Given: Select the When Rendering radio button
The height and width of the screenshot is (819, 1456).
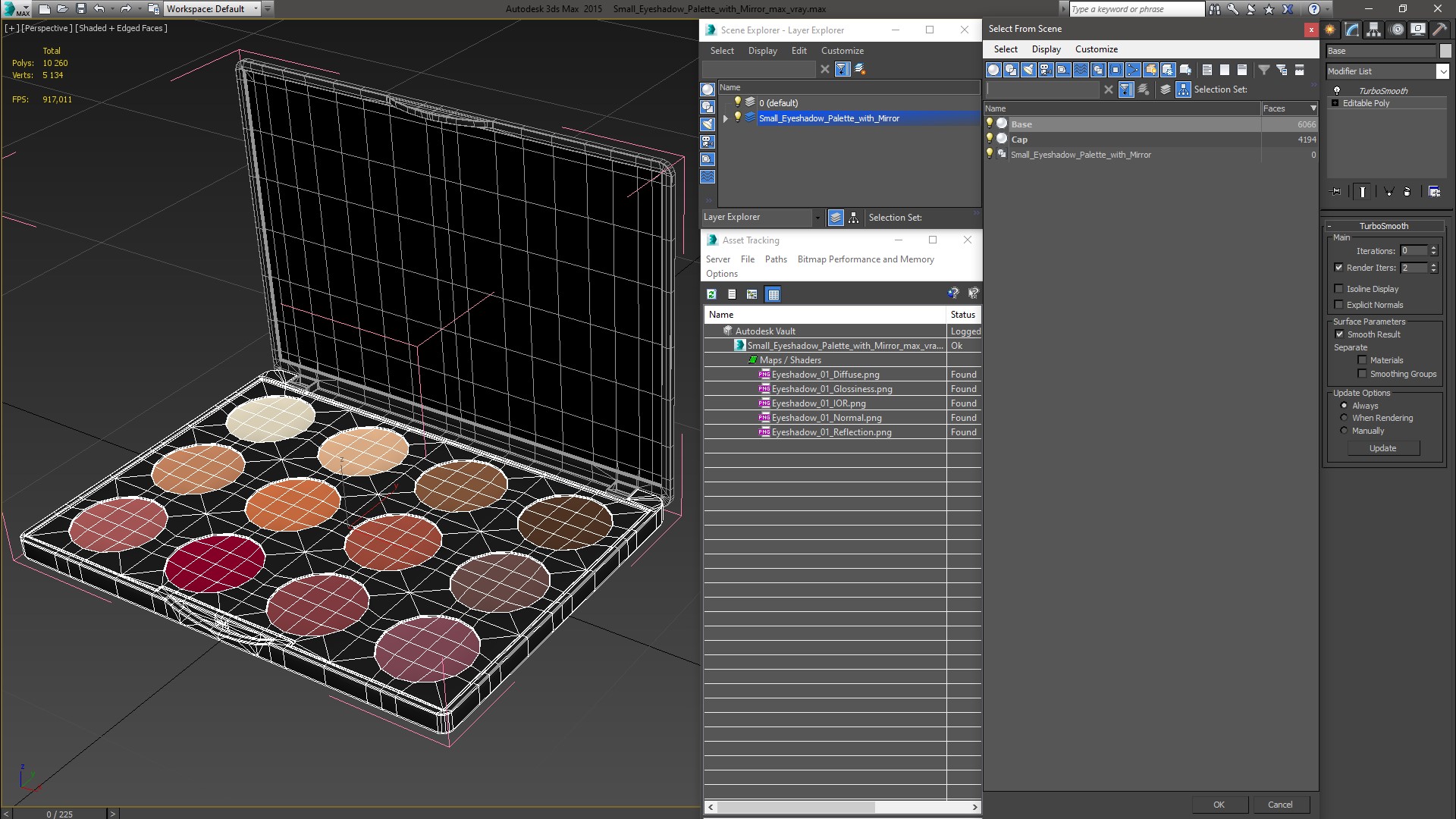Looking at the screenshot, I should click(x=1344, y=418).
